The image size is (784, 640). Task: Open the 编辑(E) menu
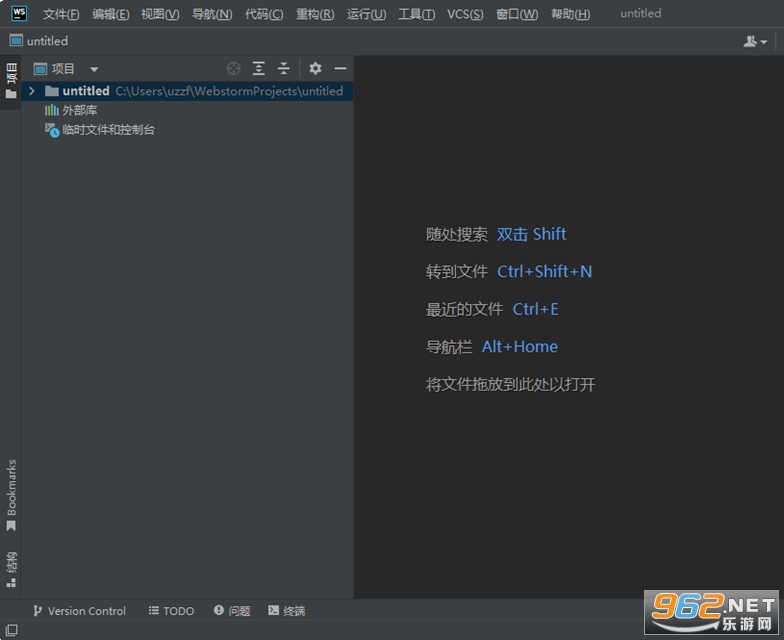(110, 14)
